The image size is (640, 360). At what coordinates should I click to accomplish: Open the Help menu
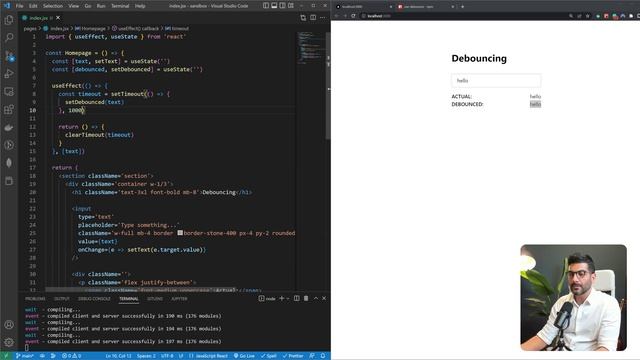tap(140, 6)
